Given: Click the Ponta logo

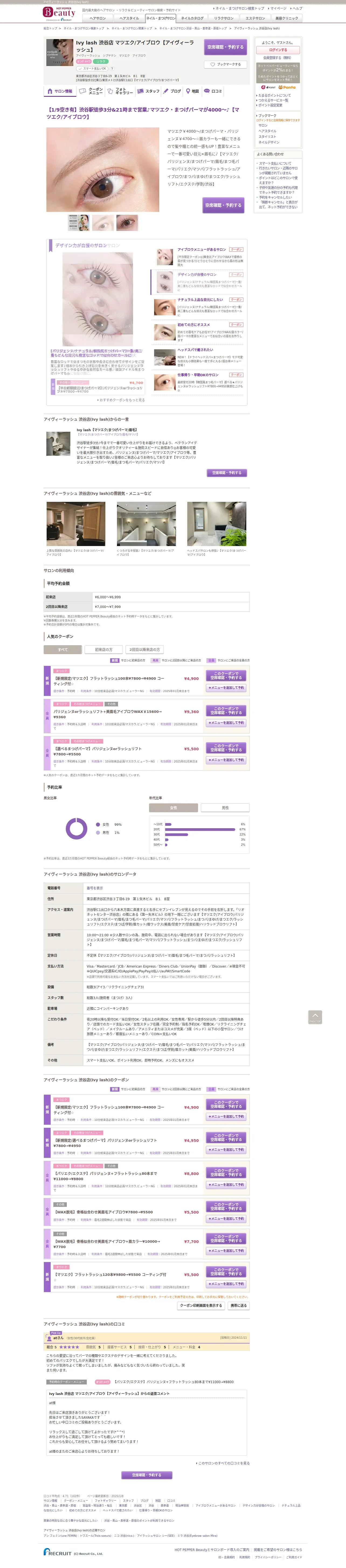Looking at the screenshot, I should (288, 87).
